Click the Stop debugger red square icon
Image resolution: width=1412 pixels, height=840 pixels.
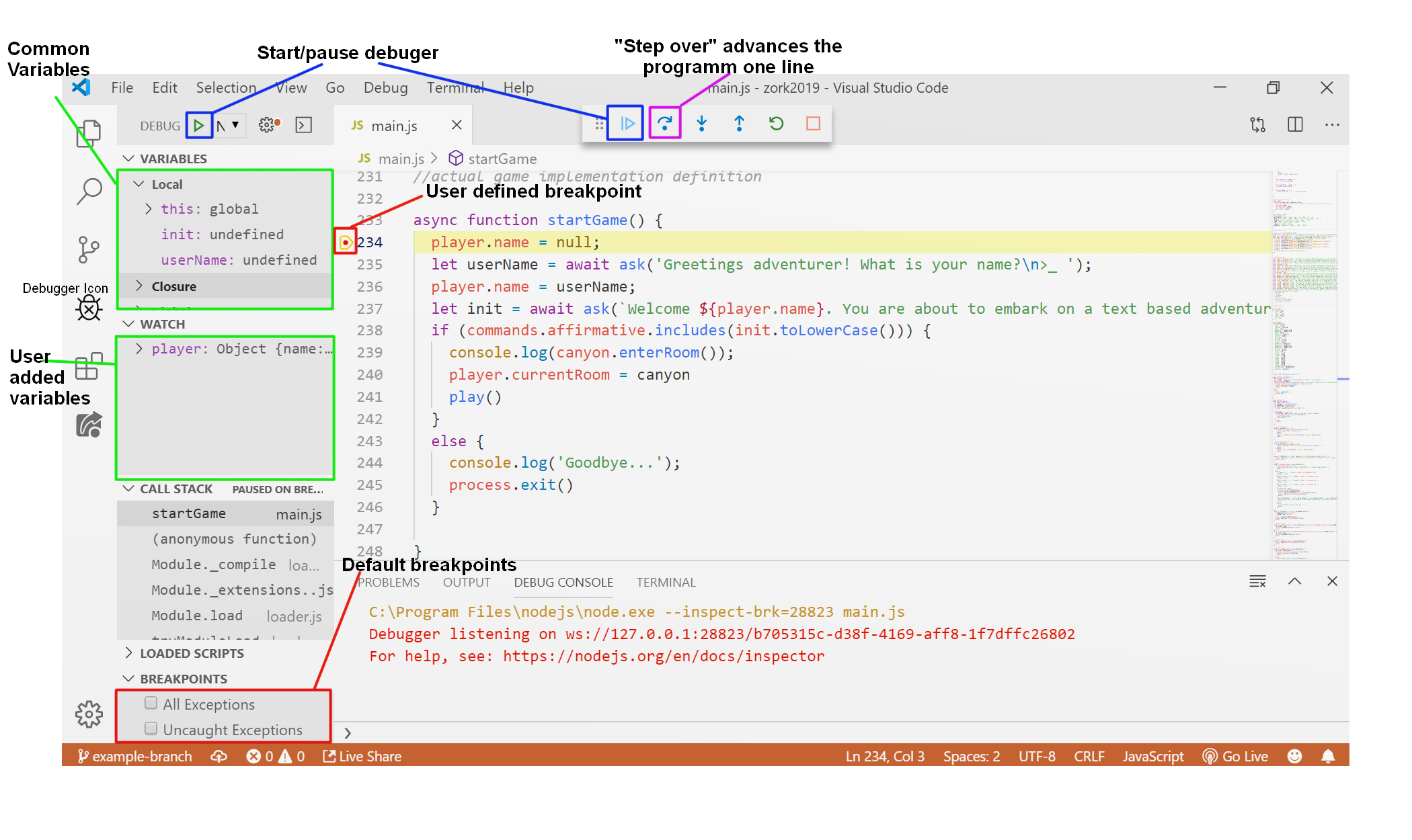[814, 123]
